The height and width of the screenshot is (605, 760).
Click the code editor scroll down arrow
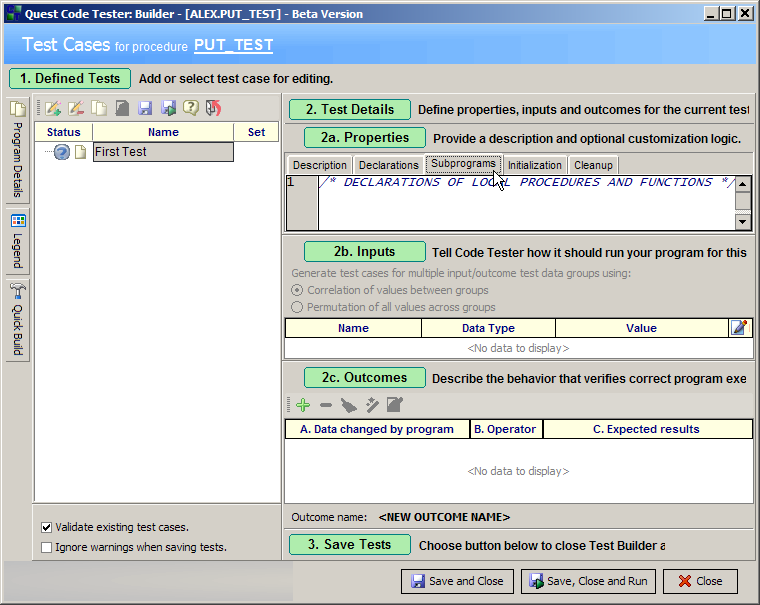point(743,222)
